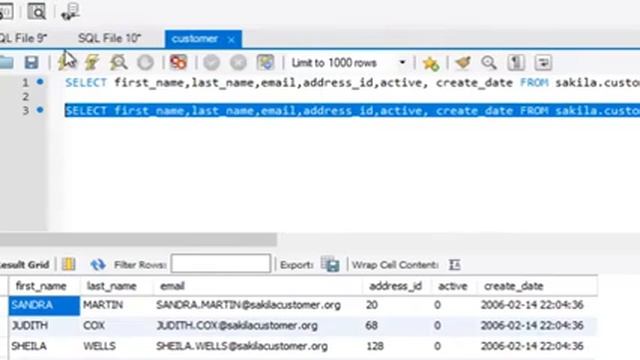Switch to SQL File 9 tab
The image size is (640, 360).
pyautogui.click(x=23, y=38)
